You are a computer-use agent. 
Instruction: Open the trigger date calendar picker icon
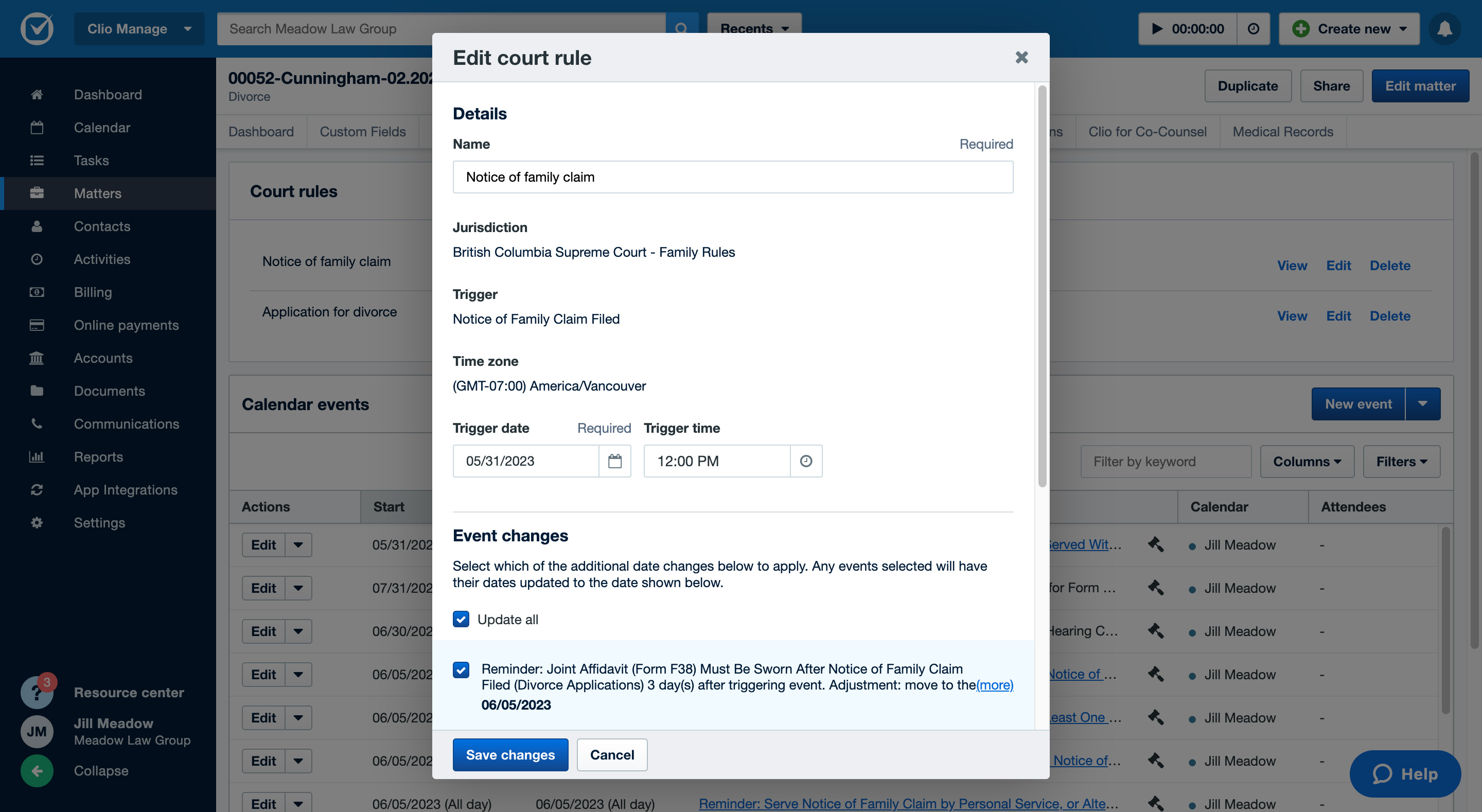(614, 461)
